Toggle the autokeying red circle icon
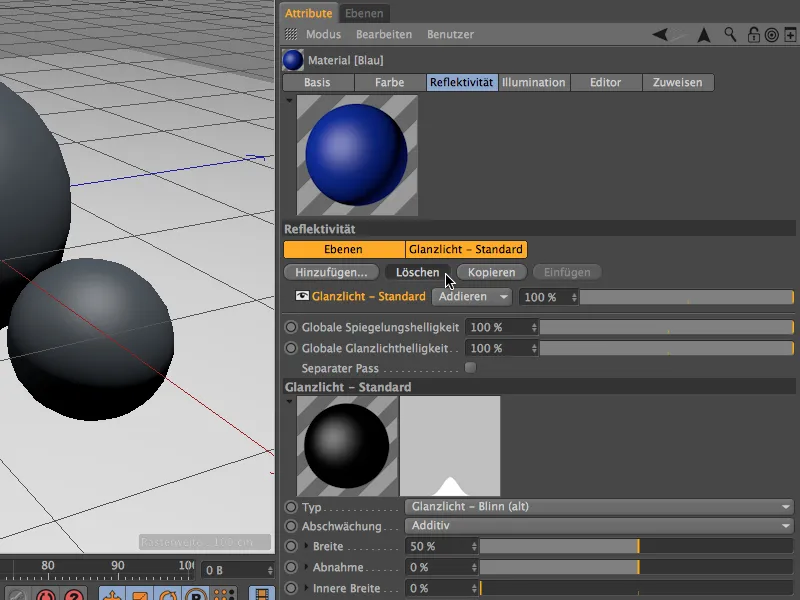This screenshot has height=600, width=800. point(46,595)
